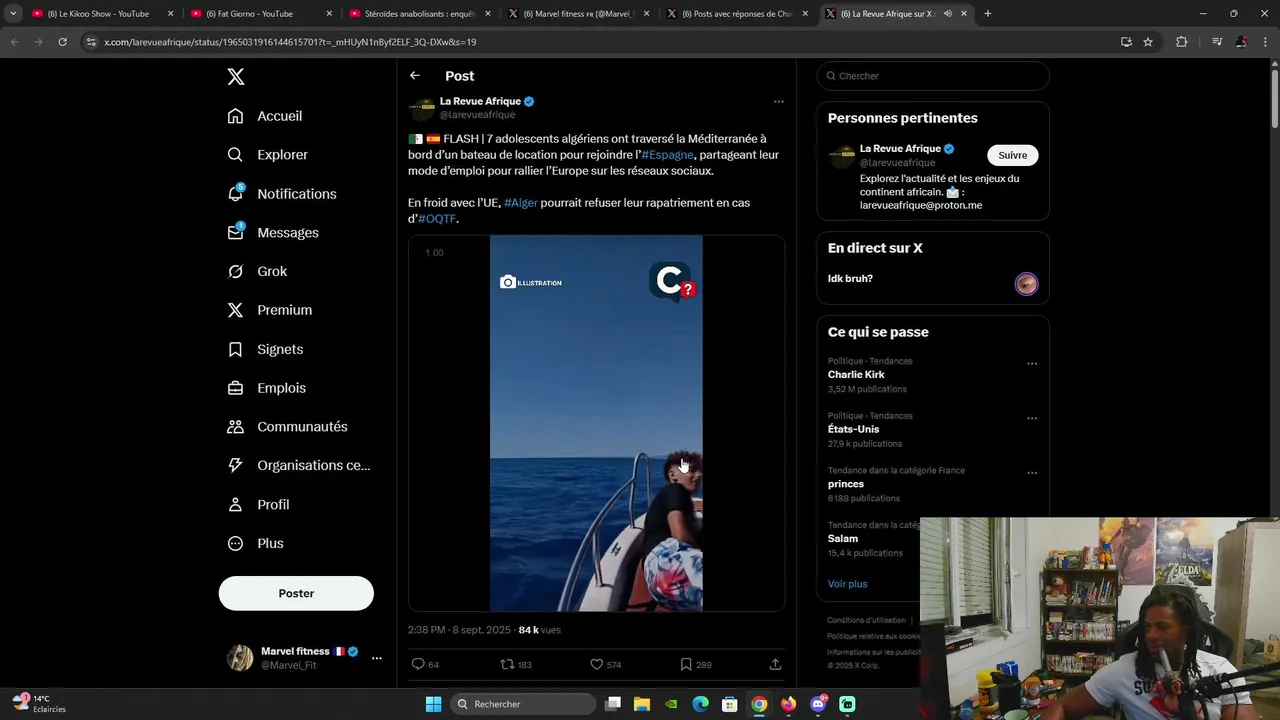This screenshot has height=720, width=1280.
Task: Open Salam trend
Action: coord(843,538)
